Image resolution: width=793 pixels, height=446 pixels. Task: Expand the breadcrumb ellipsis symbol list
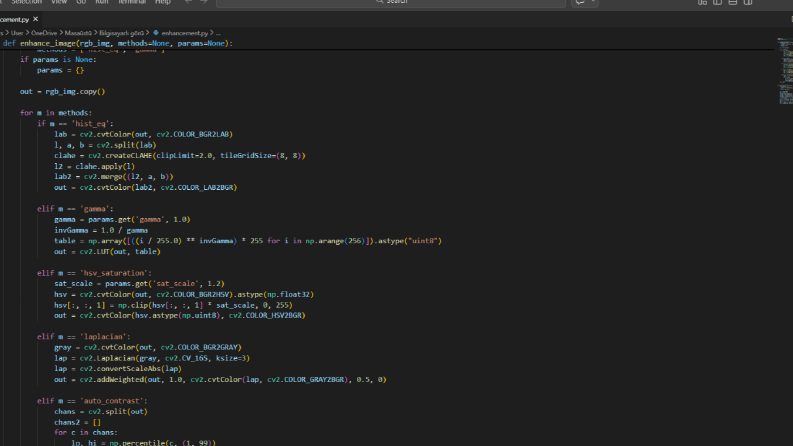coord(218,33)
